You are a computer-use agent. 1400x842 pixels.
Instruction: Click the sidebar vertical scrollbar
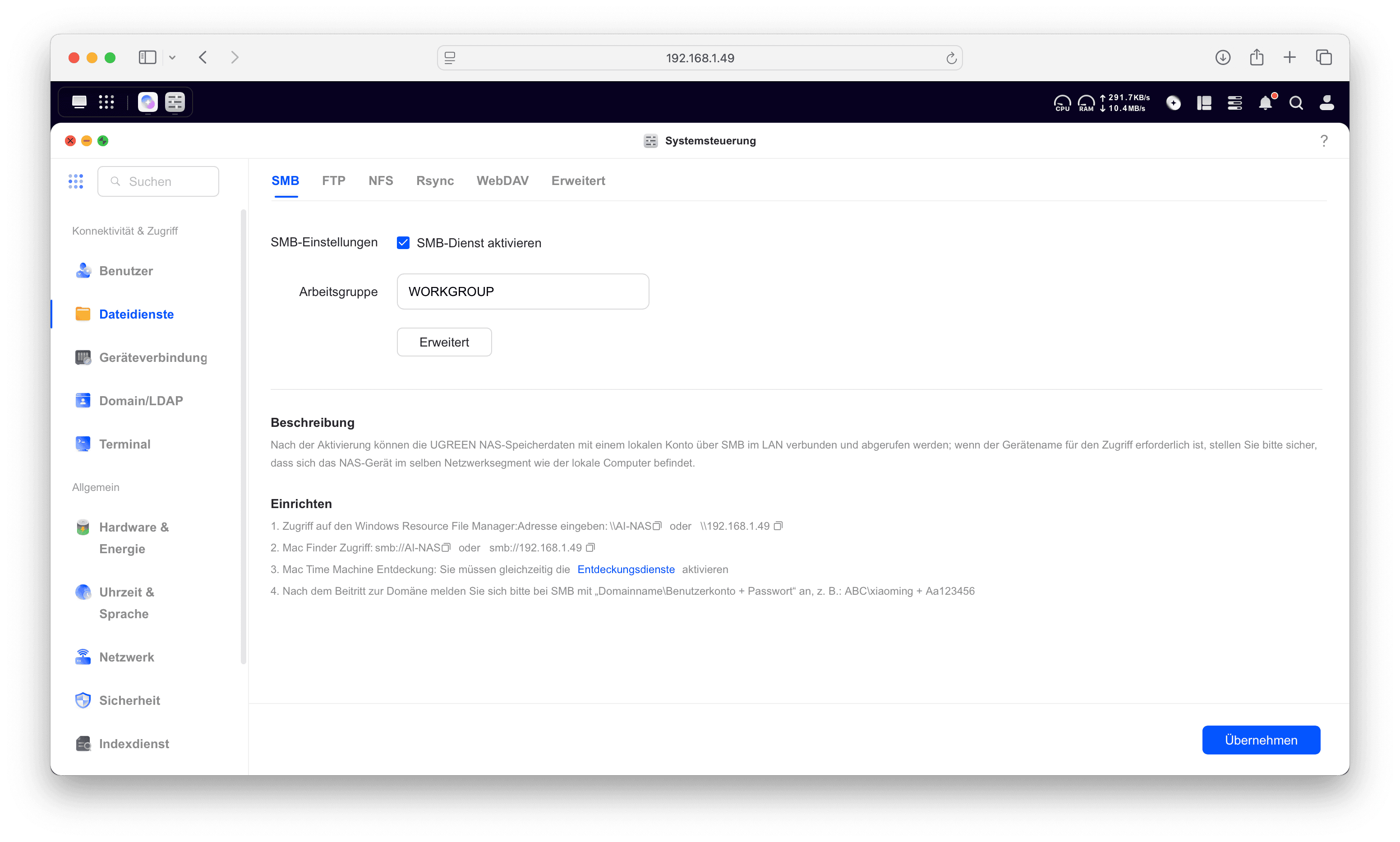click(243, 437)
